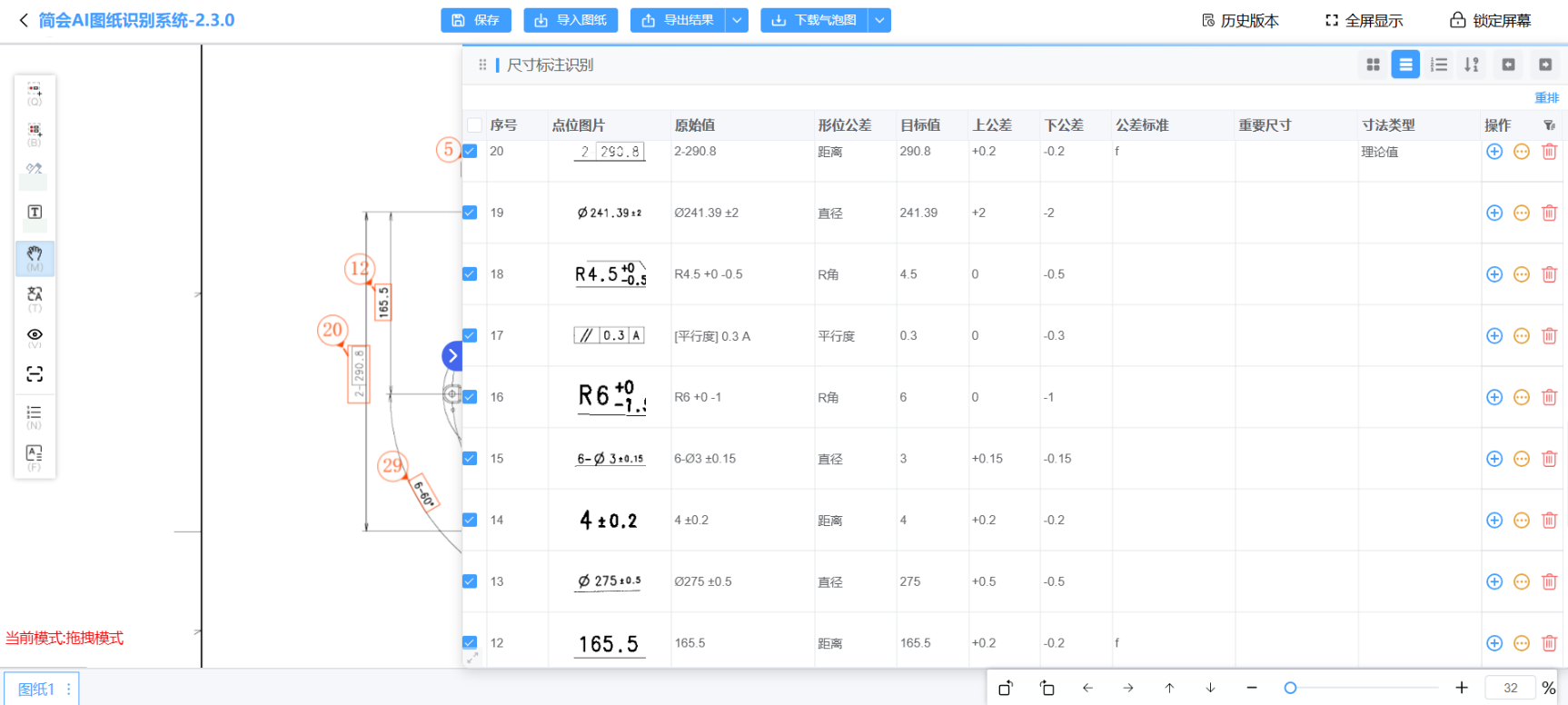
Task: Click the 保存 button
Action: [476, 20]
